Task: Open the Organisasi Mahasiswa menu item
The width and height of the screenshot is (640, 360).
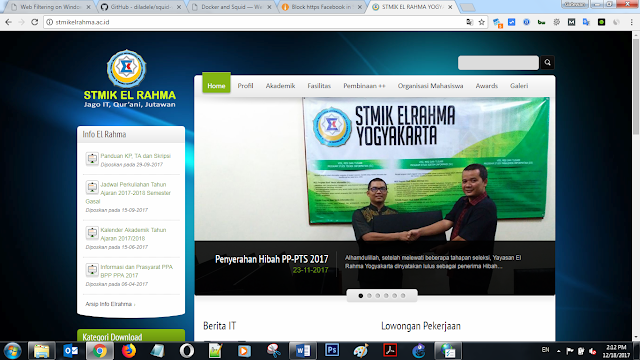Action: click(x=430, y=86)
